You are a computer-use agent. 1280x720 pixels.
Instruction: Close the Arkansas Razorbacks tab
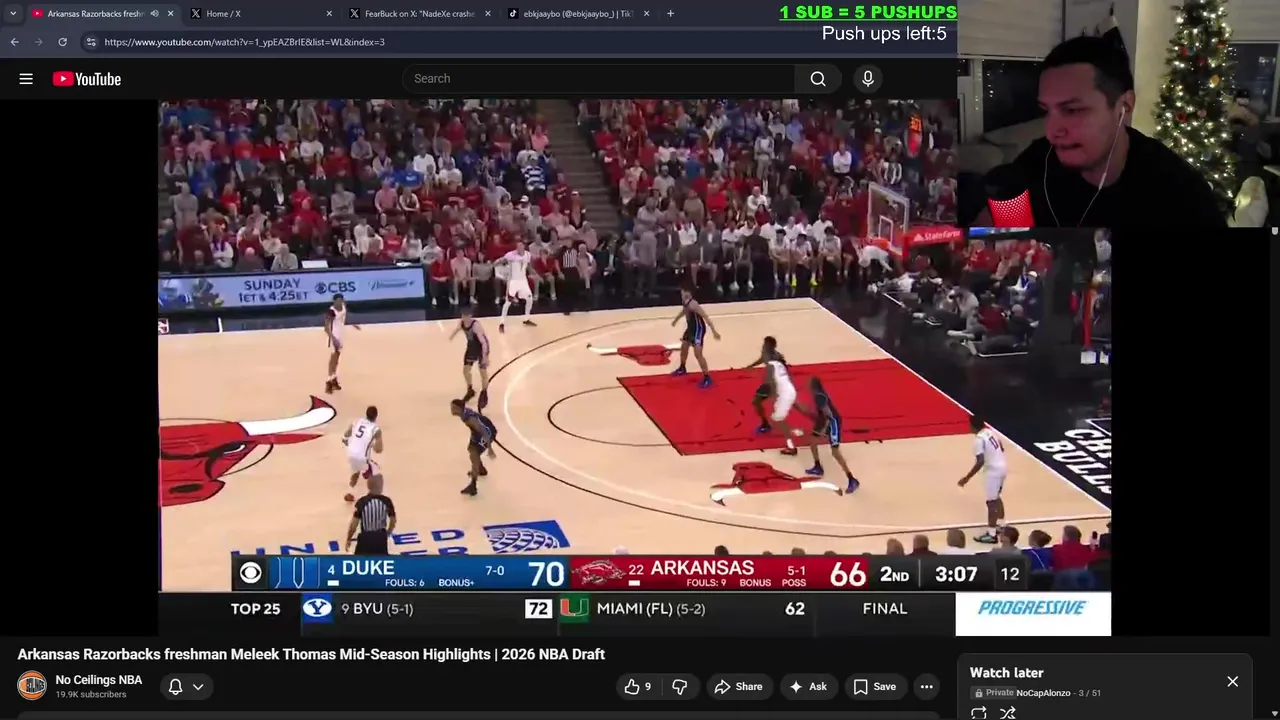[x=170, y=14]
